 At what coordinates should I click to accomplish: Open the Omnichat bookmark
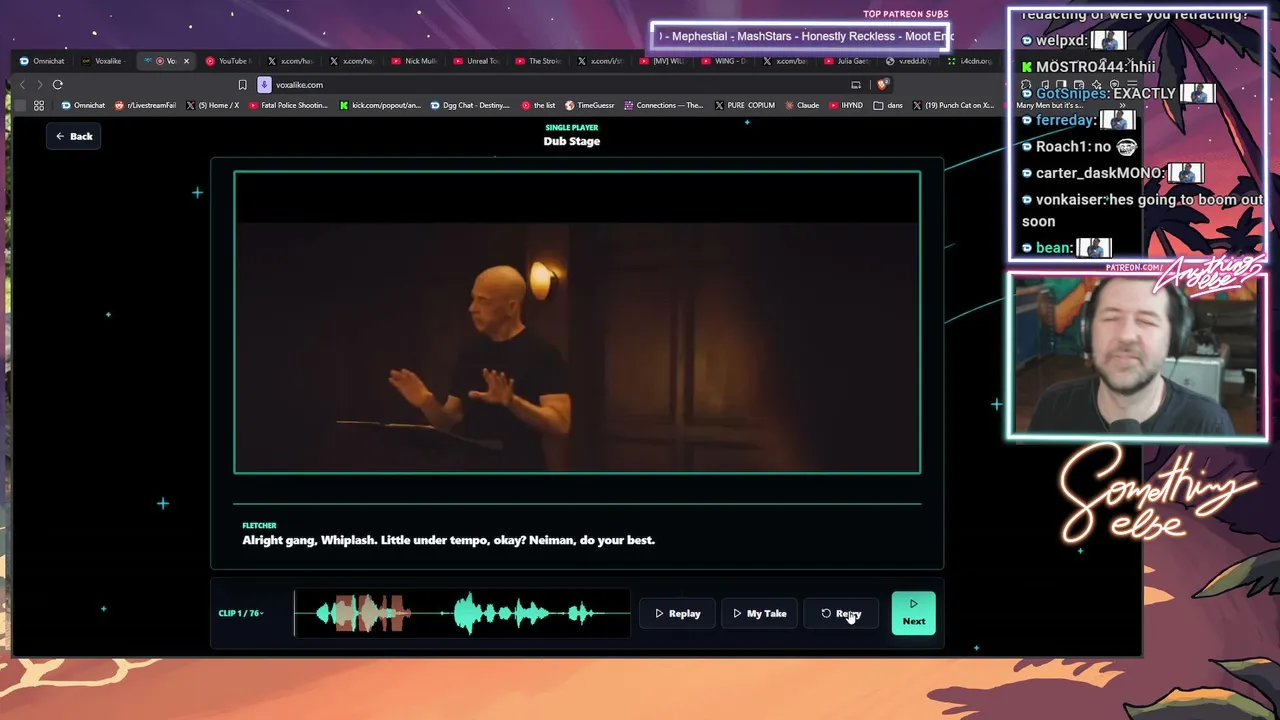[x=83, y=105]
